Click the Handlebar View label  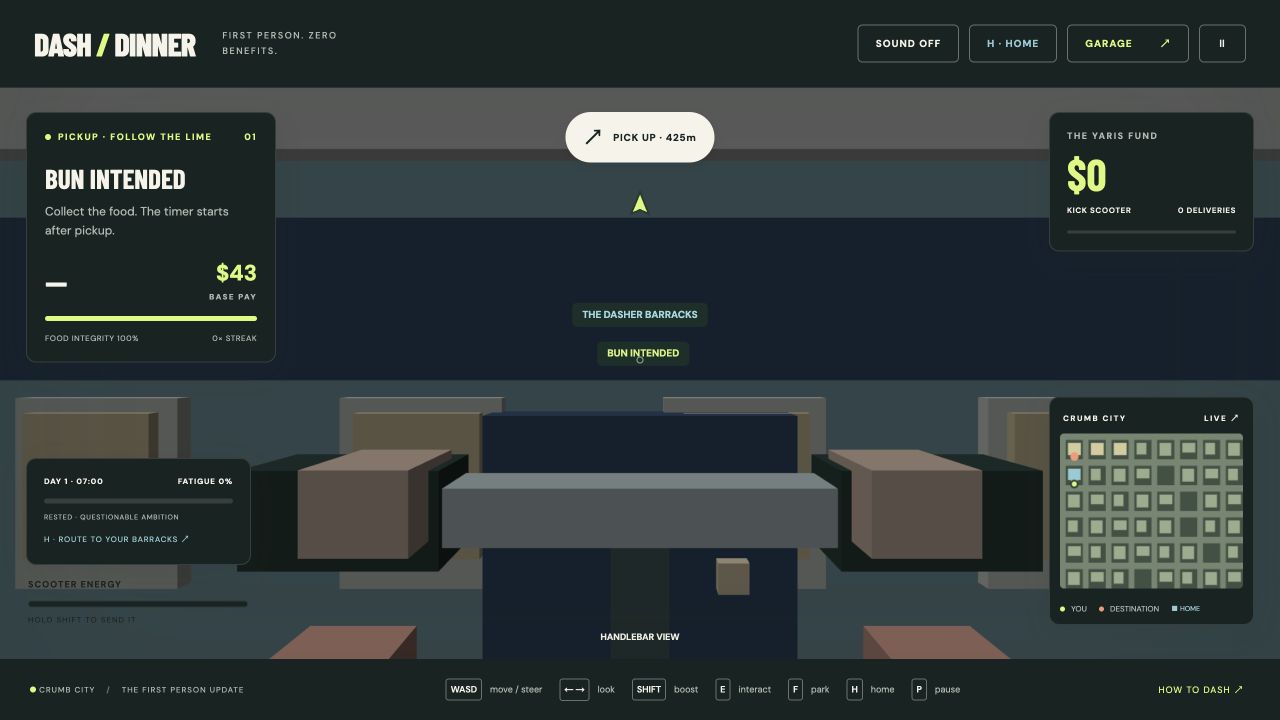(640, 637)
